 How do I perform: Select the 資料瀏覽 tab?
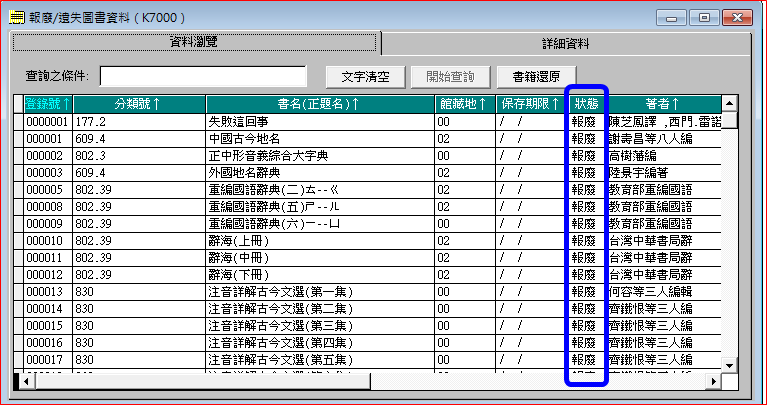coord(194,42)
